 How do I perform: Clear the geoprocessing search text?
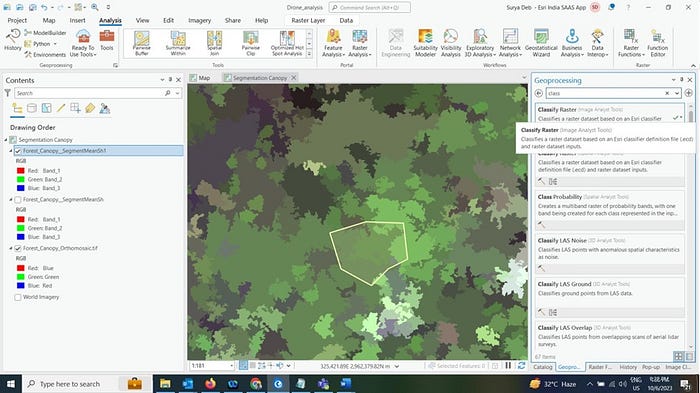click(667, 93)
